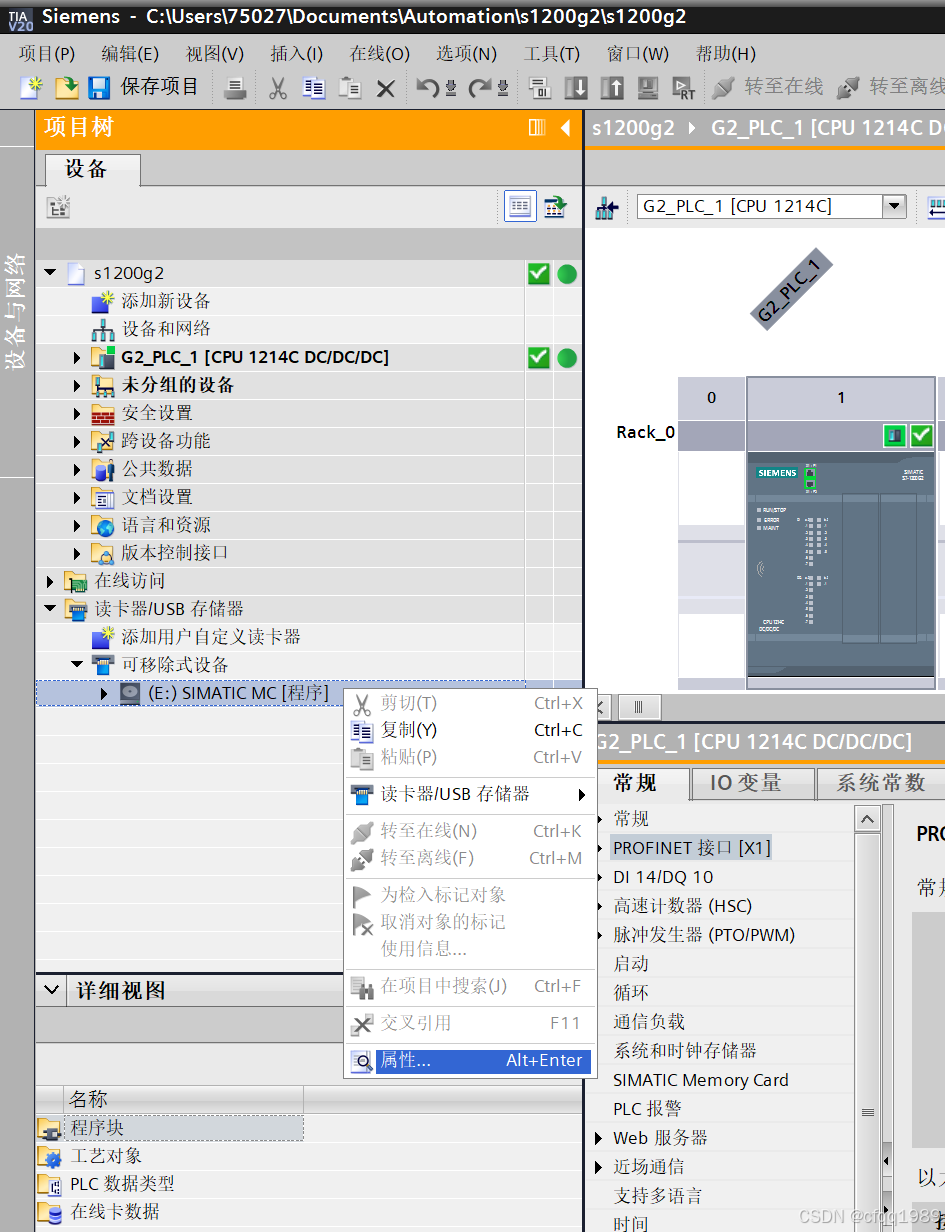Screen dimensions: 945x1232
Task: Click the project tree export/sync icon
Action: point(555,207)
